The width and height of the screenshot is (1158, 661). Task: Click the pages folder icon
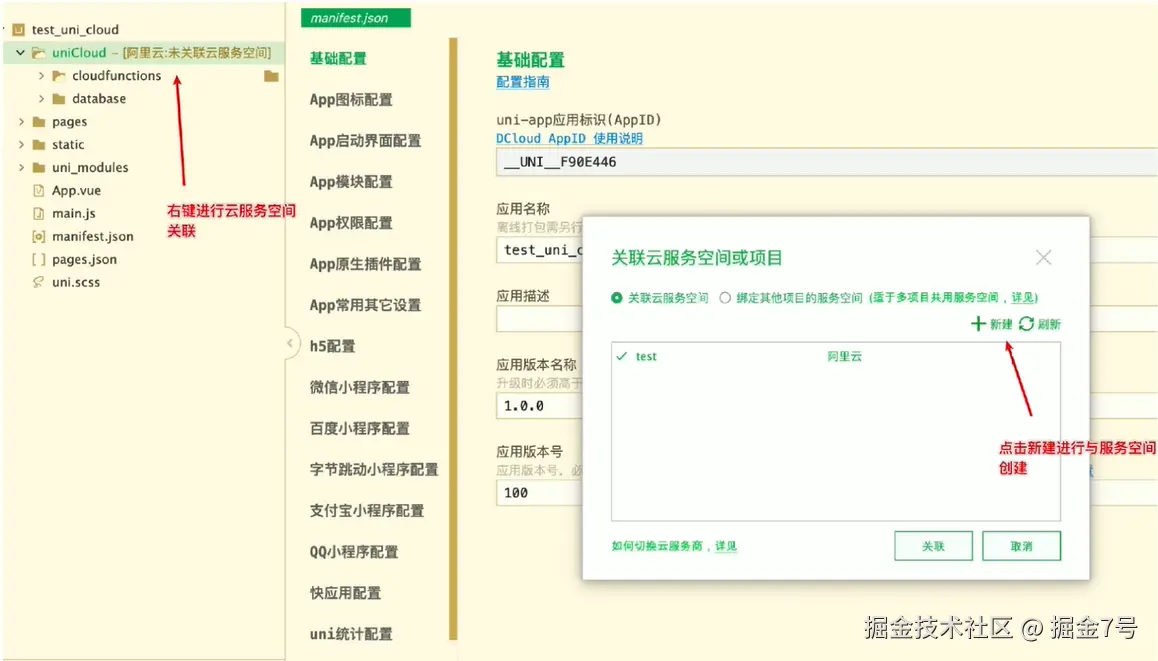point(39,121)
